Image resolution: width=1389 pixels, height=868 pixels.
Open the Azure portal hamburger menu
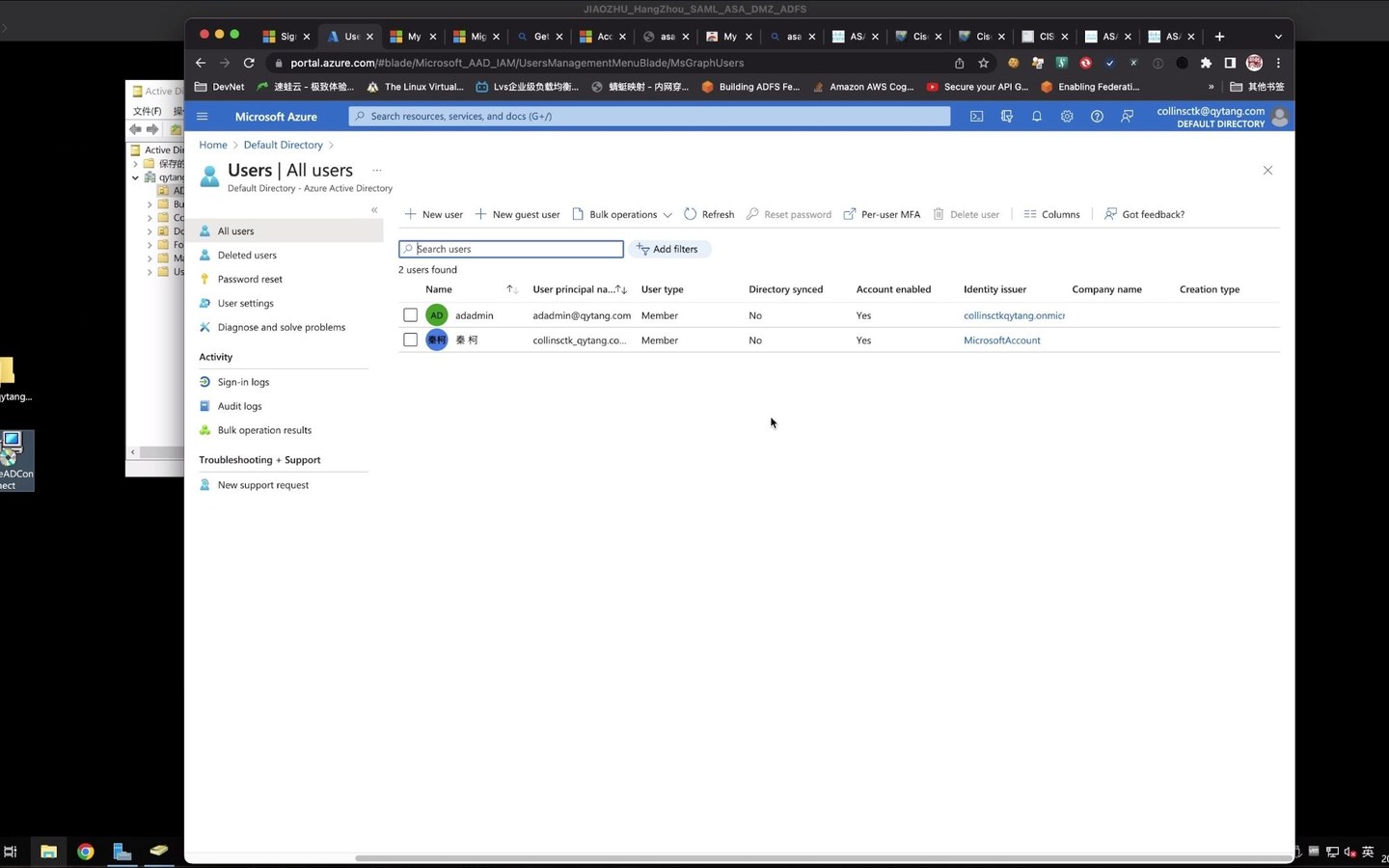[x=203, y=116]
